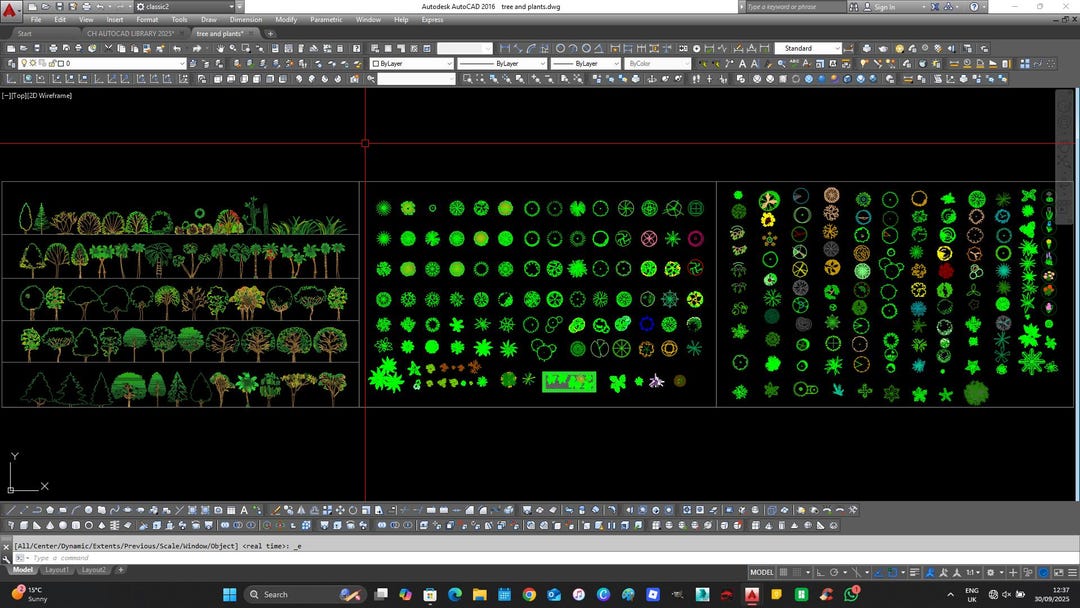Toggle Polar tracking in the status bar
This screenshot has width=1080, height=608.
click(x=834, y=572)
